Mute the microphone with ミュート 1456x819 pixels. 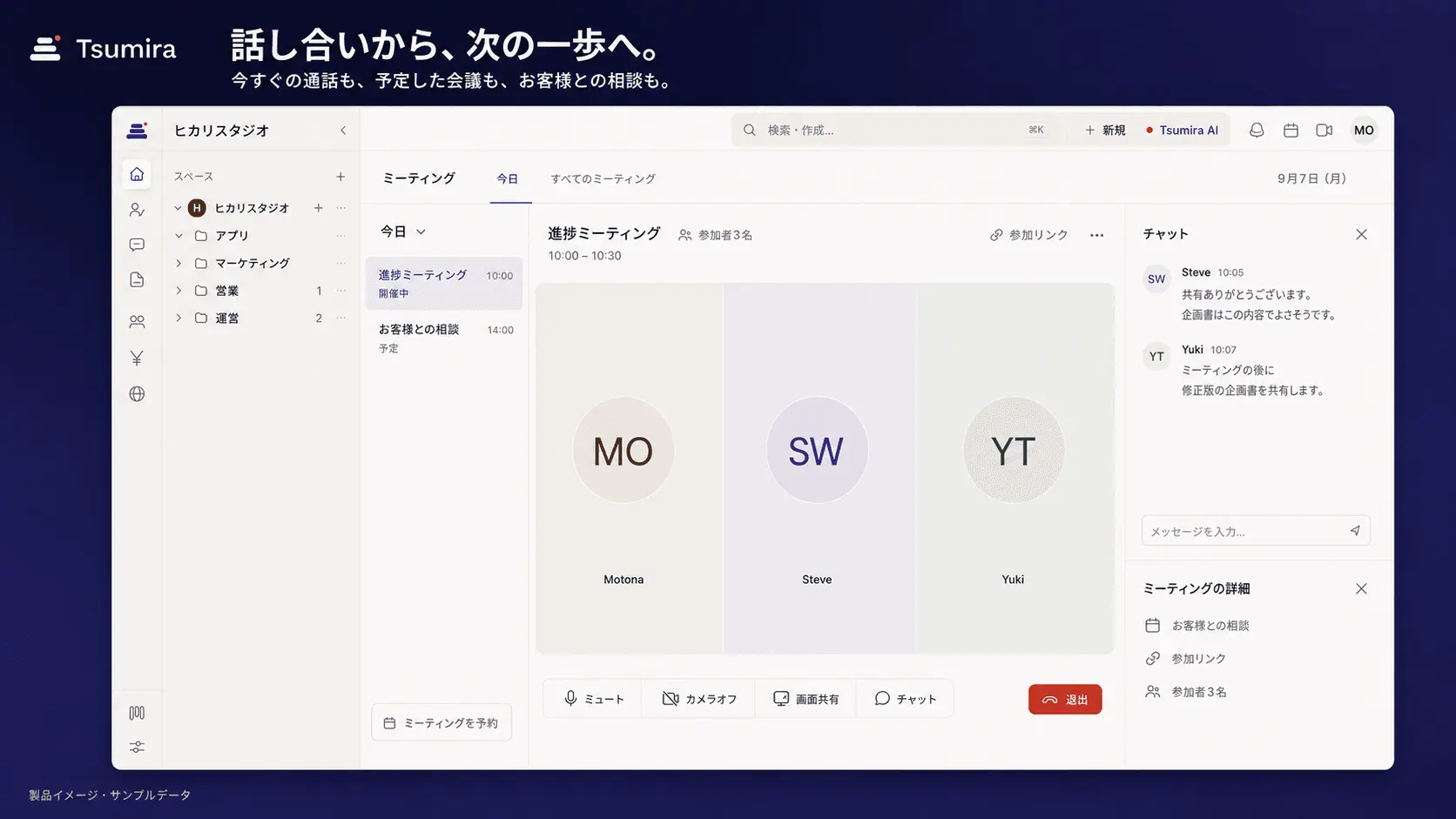pyautogui.click(x=593, y=699)
